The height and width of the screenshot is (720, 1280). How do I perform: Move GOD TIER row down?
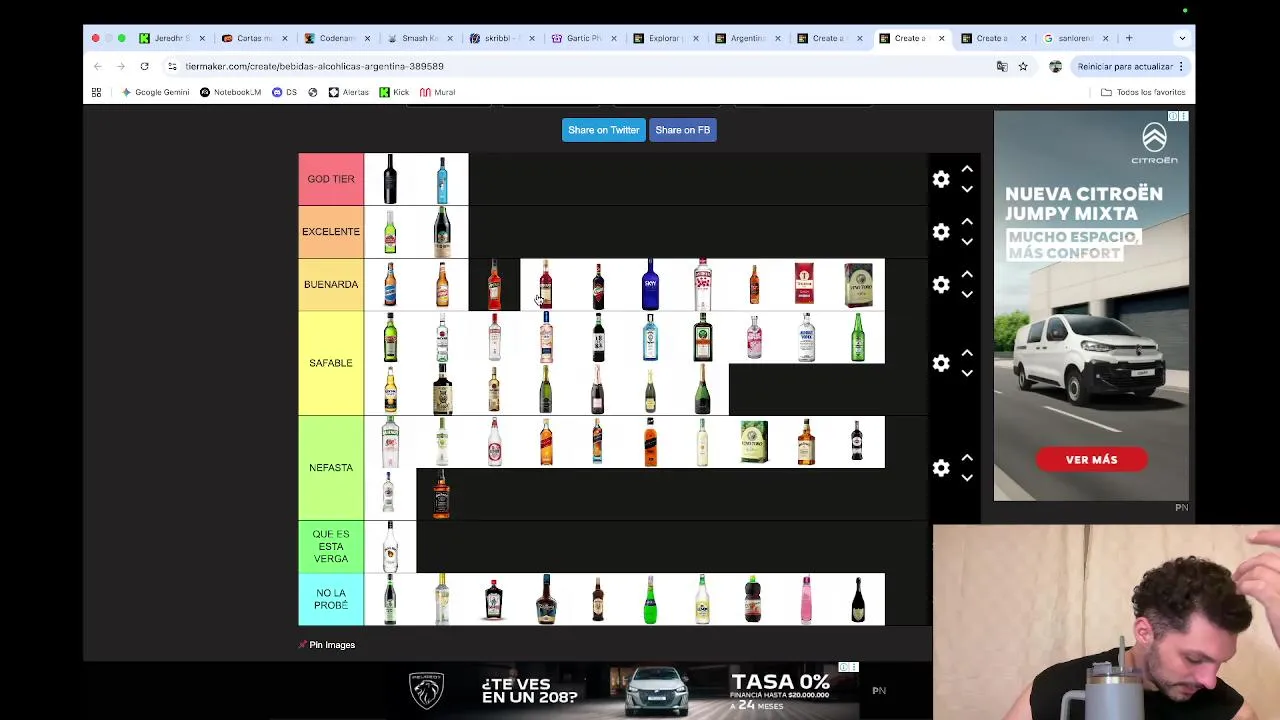(967, 189)
